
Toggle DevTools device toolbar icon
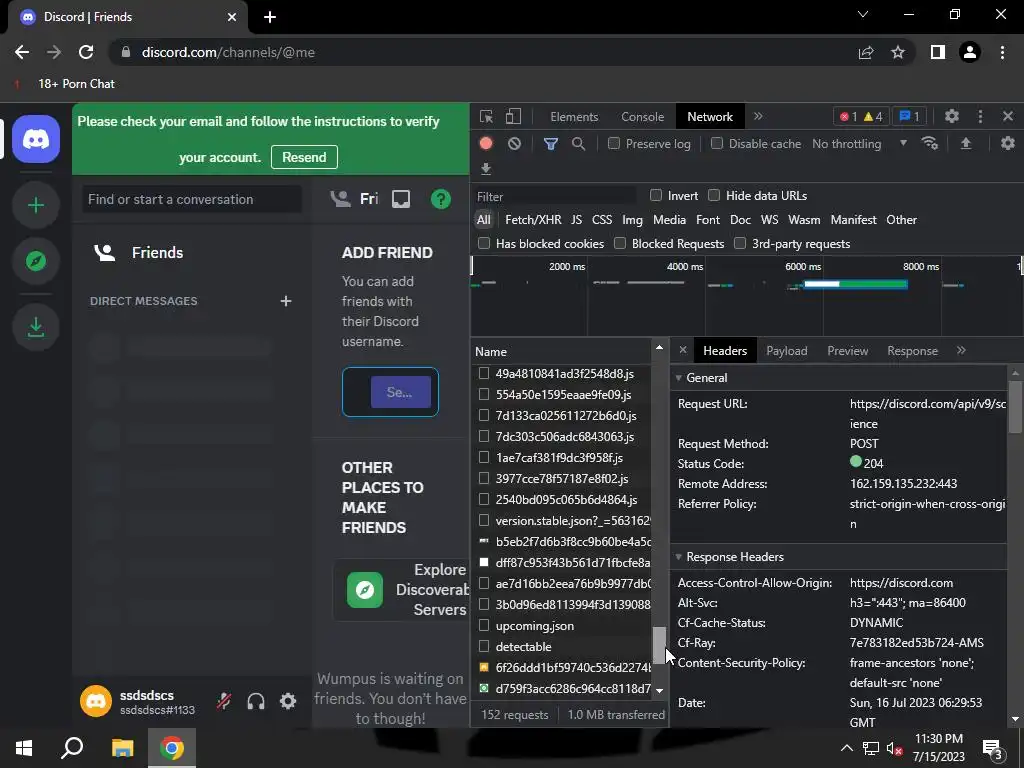coord(513,117)
